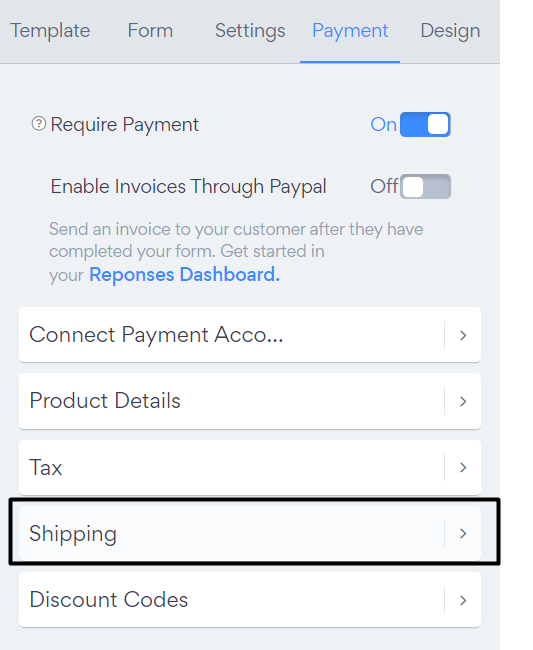Viewport: 533px width, 650px height.
Task: Click the chevron arrow on Connect Payment Account
Action: pos(463,335)
